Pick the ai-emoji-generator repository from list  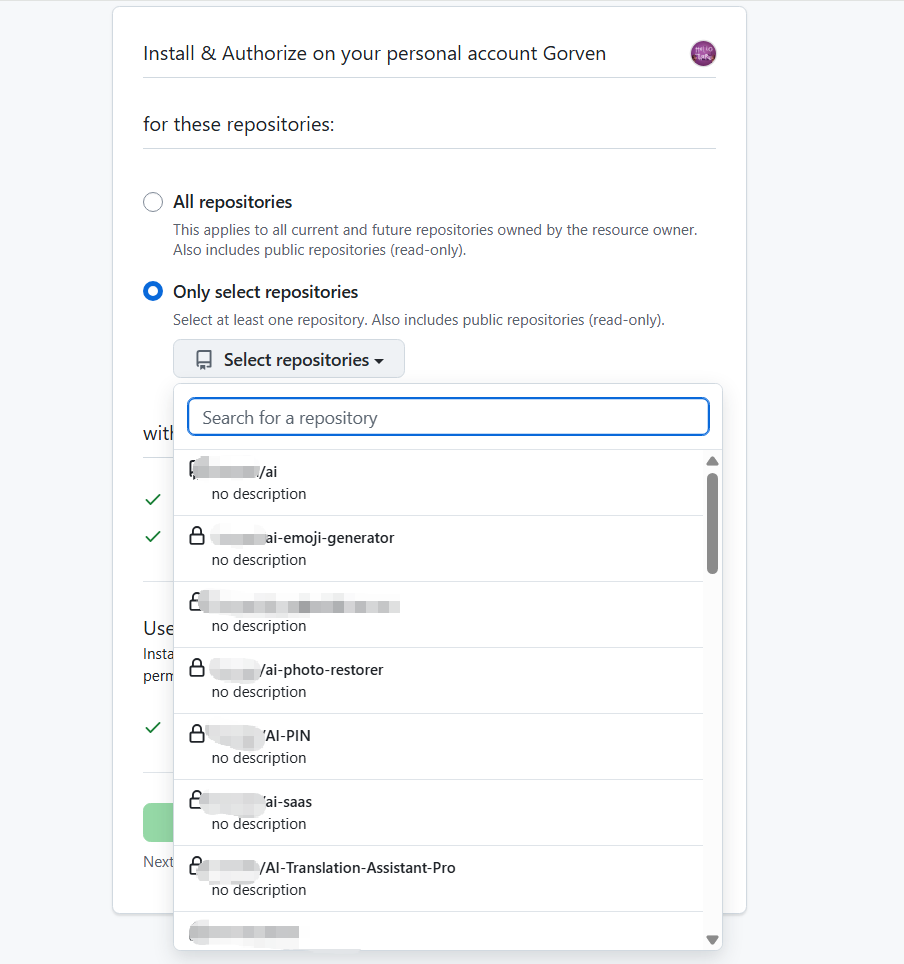coord(330,538)
